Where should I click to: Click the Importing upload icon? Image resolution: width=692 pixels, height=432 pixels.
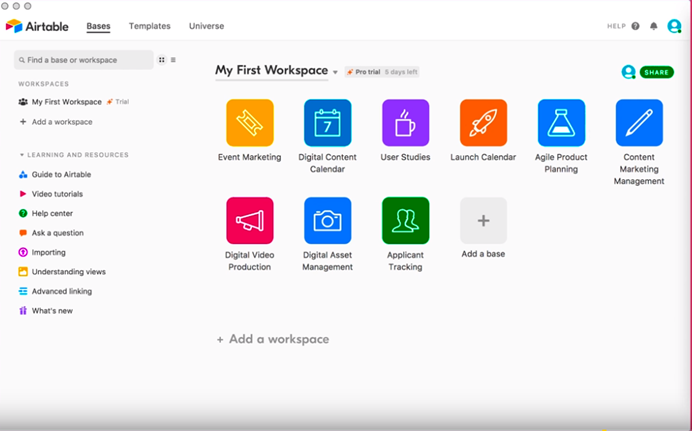pos(23,252)
